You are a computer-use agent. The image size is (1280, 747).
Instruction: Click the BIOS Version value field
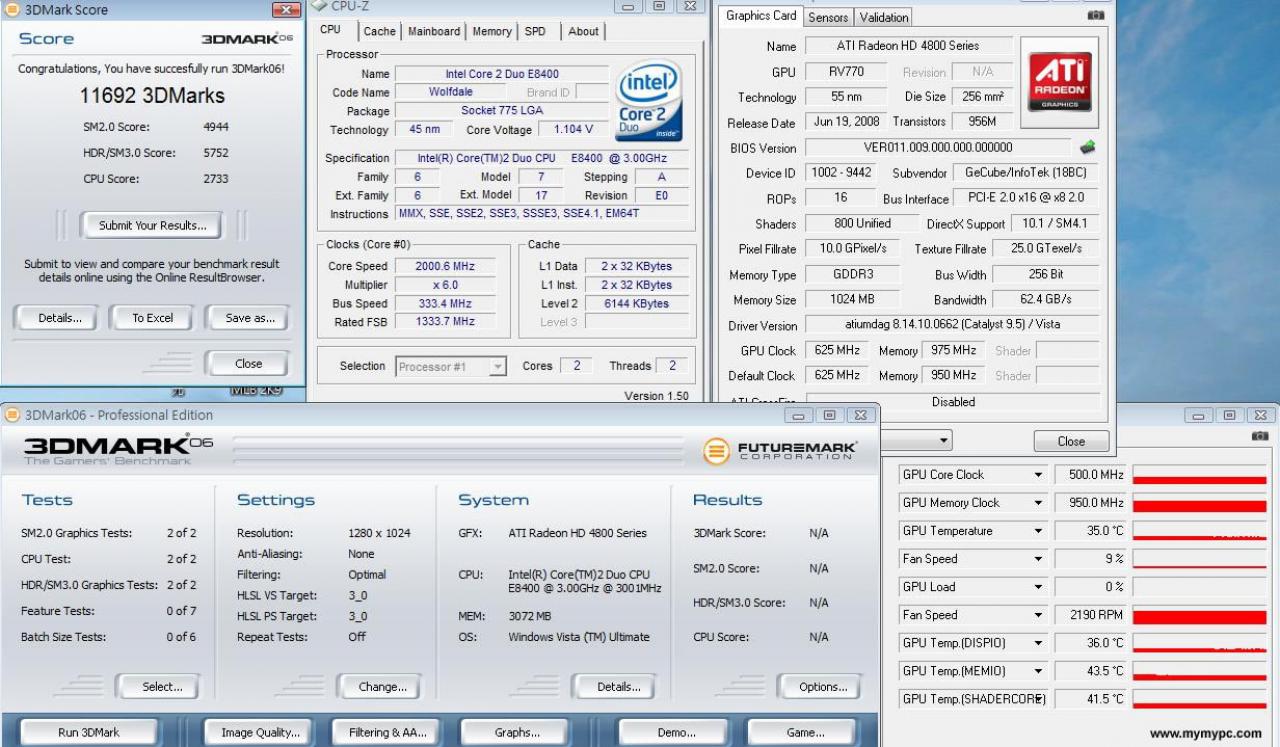937,148
